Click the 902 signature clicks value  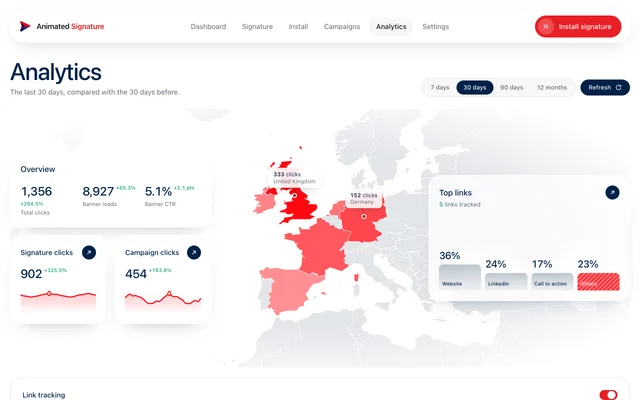(x=31, y=274)
